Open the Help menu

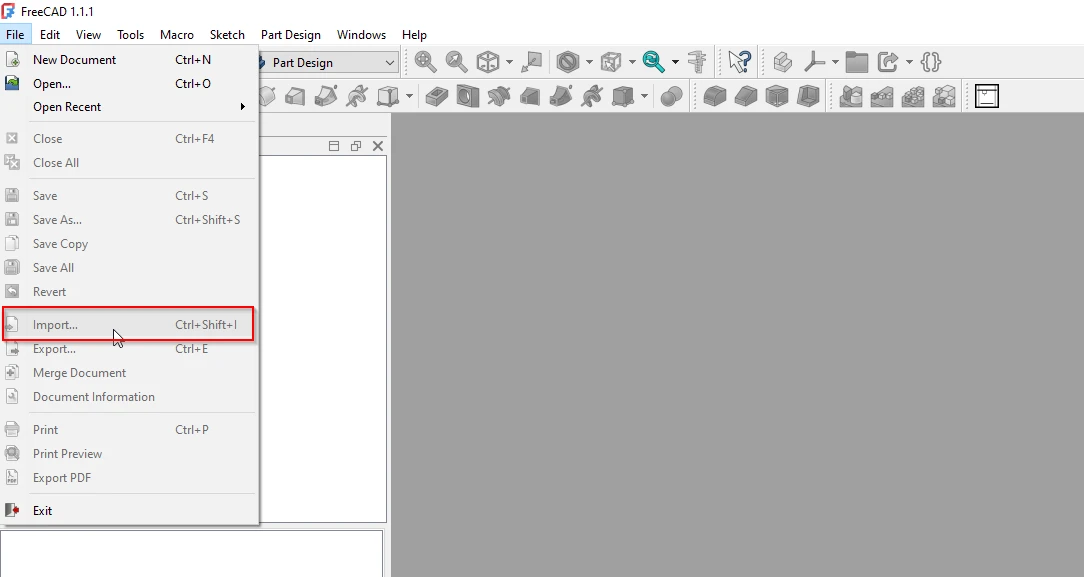(415, 35)
